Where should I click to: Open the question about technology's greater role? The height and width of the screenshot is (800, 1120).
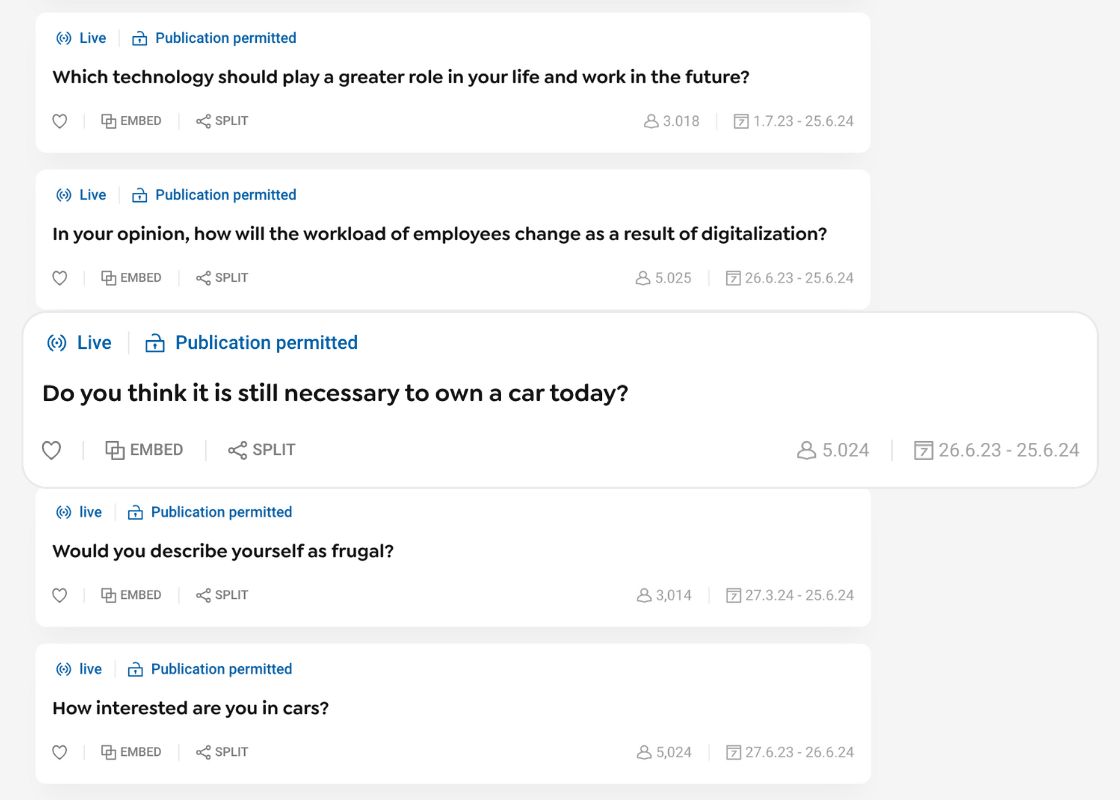pyautogui.click(x=400, y=77)
